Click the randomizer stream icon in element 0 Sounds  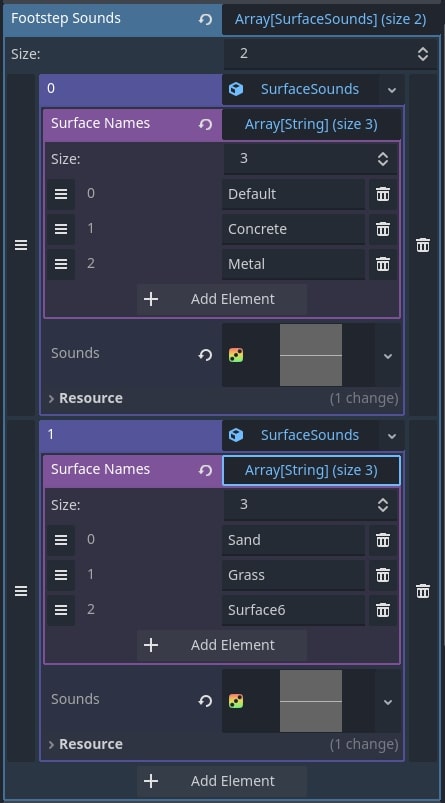pos(236,355)
